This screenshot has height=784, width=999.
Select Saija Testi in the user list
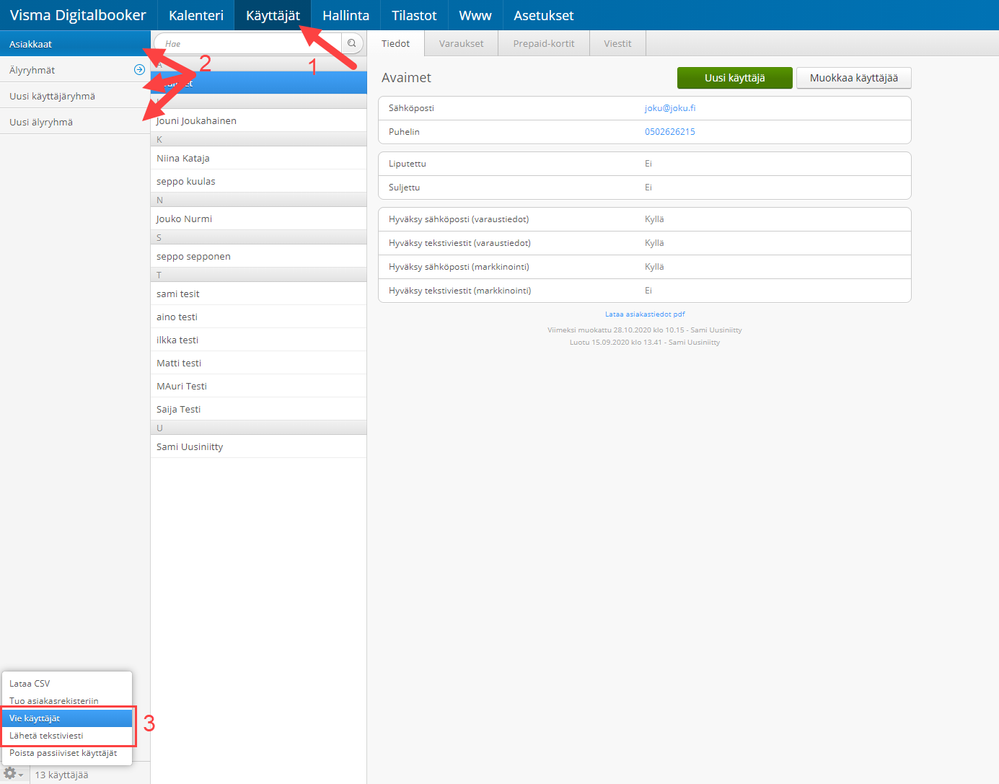(259, 409)
